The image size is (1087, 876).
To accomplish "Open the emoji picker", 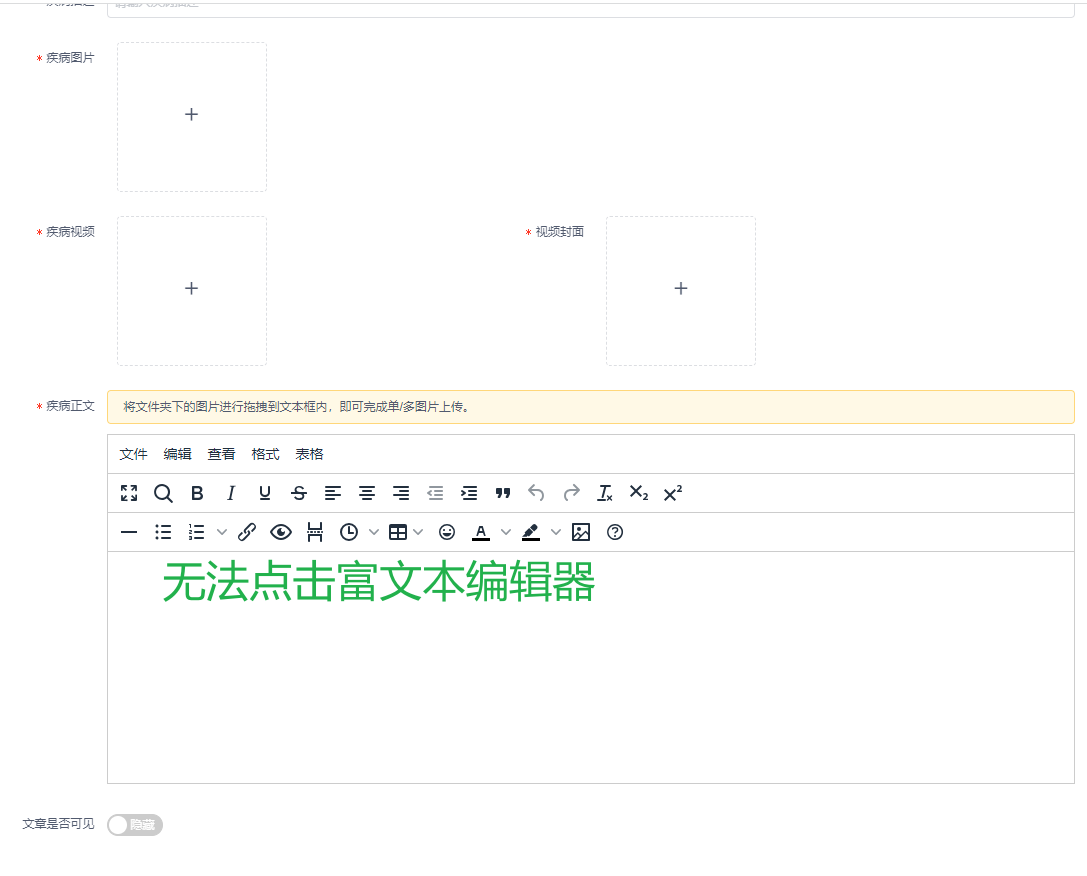I will (447, 531).
